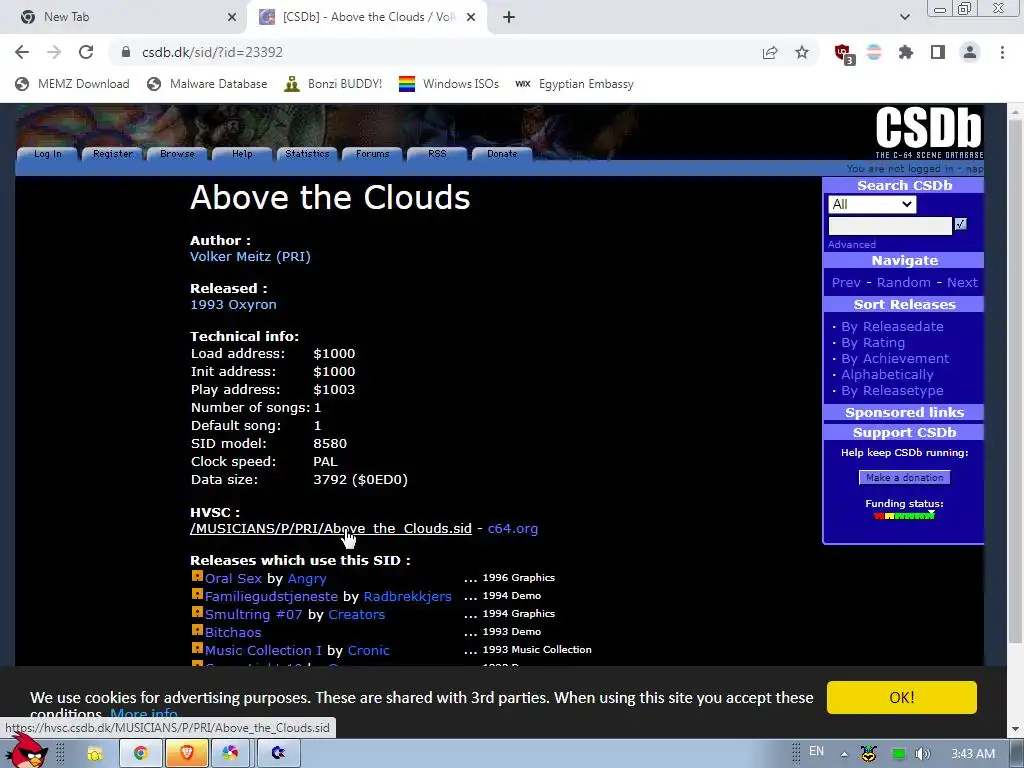
Task: Open Advanced search link
Action: click(852, 244)
